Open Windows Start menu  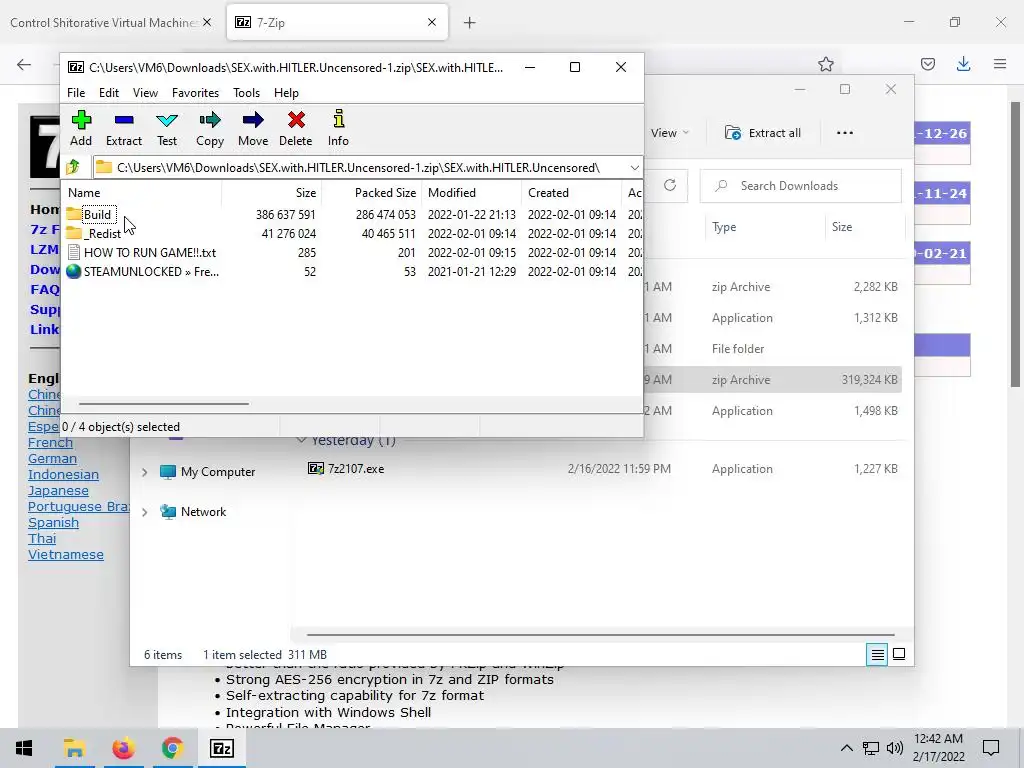[x=24, y=748]
